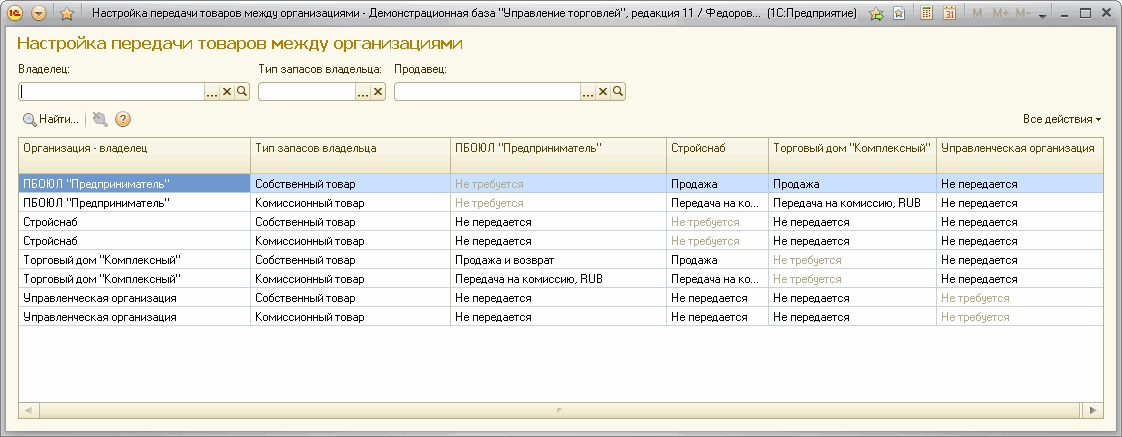Click ПБОЮЛ "Предприниматель" column header
Image resolution: width=1122 pixels, height=437 pixels.
click(x=559, y=154)
